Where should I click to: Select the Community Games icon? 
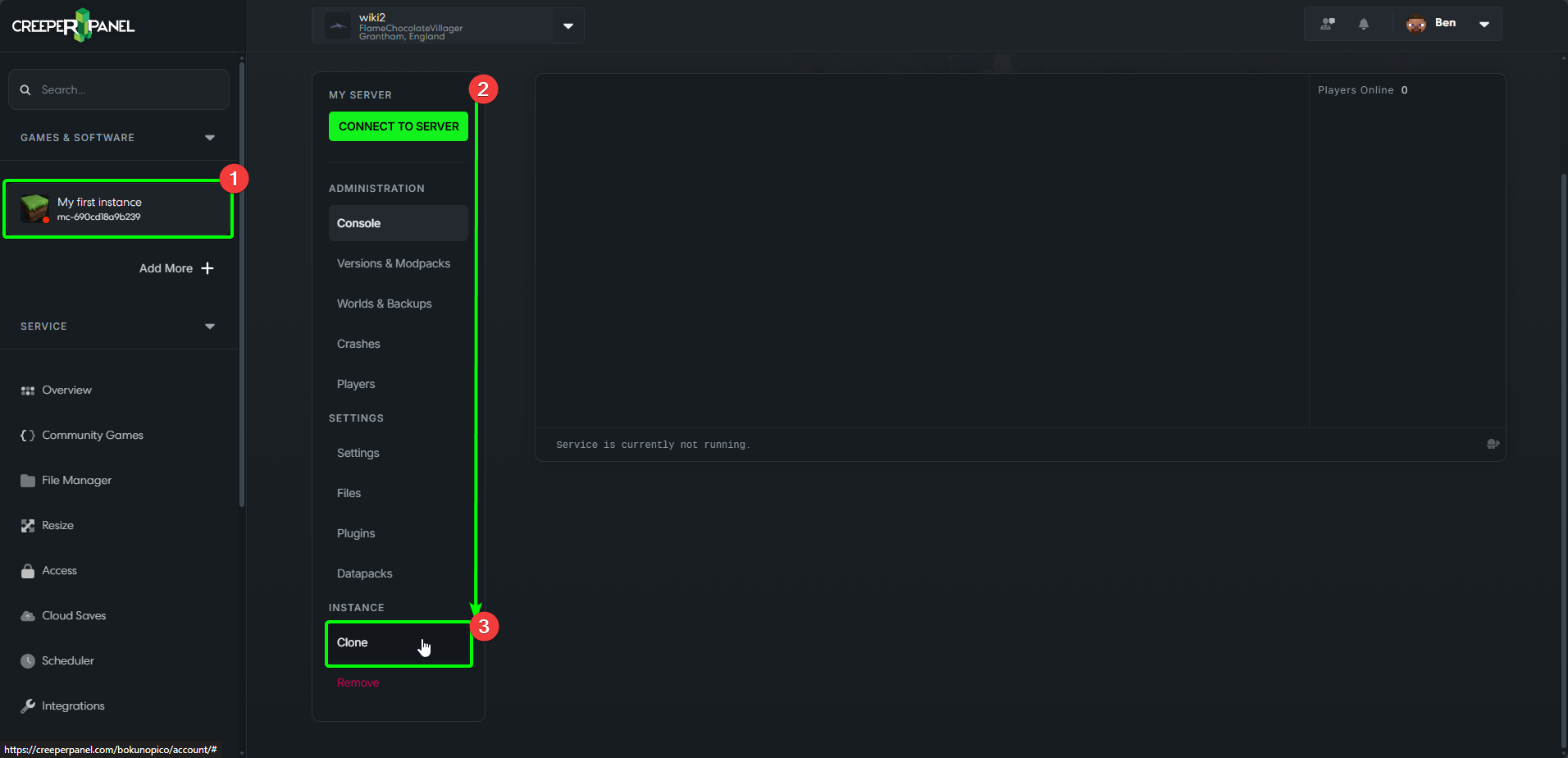point(27,435)
